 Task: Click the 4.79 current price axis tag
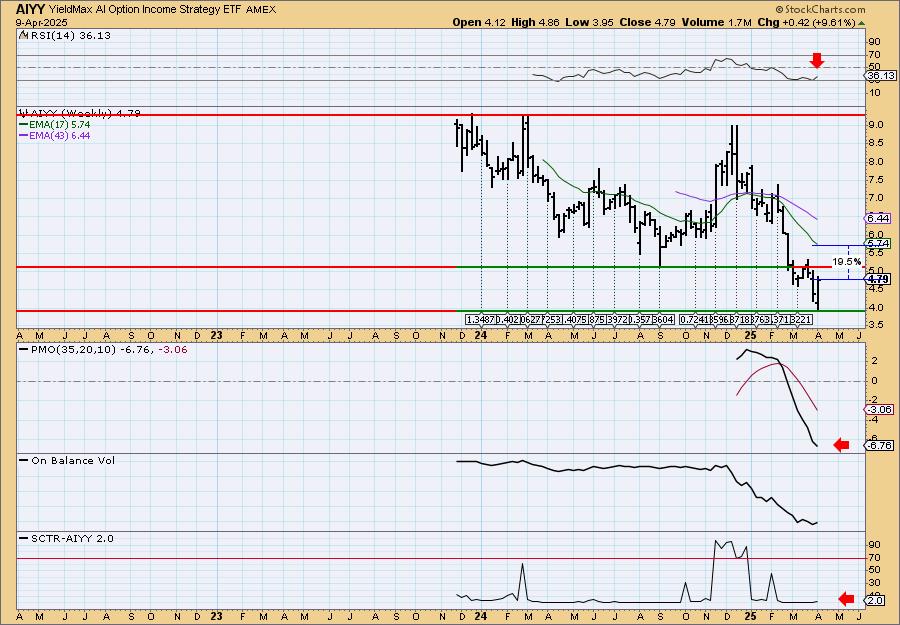878,279
